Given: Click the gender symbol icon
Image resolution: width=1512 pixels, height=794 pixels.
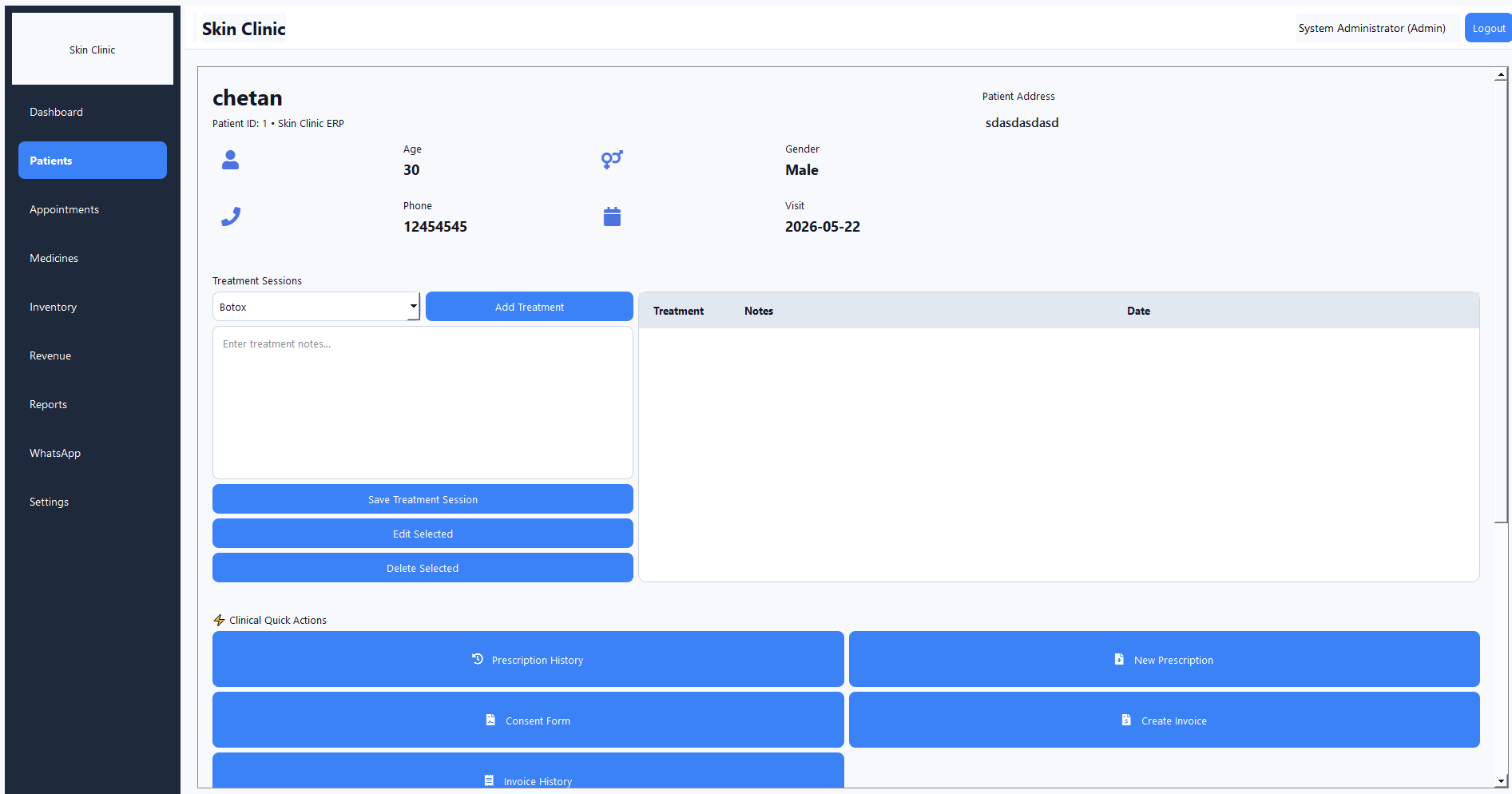Looking at the screenshot, I should [x=612, y=160].
